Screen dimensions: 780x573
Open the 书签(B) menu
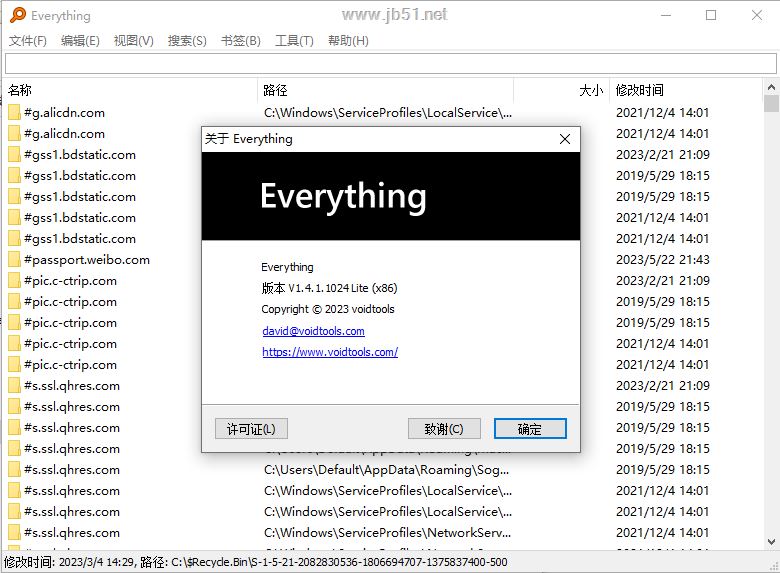(241, 41)
